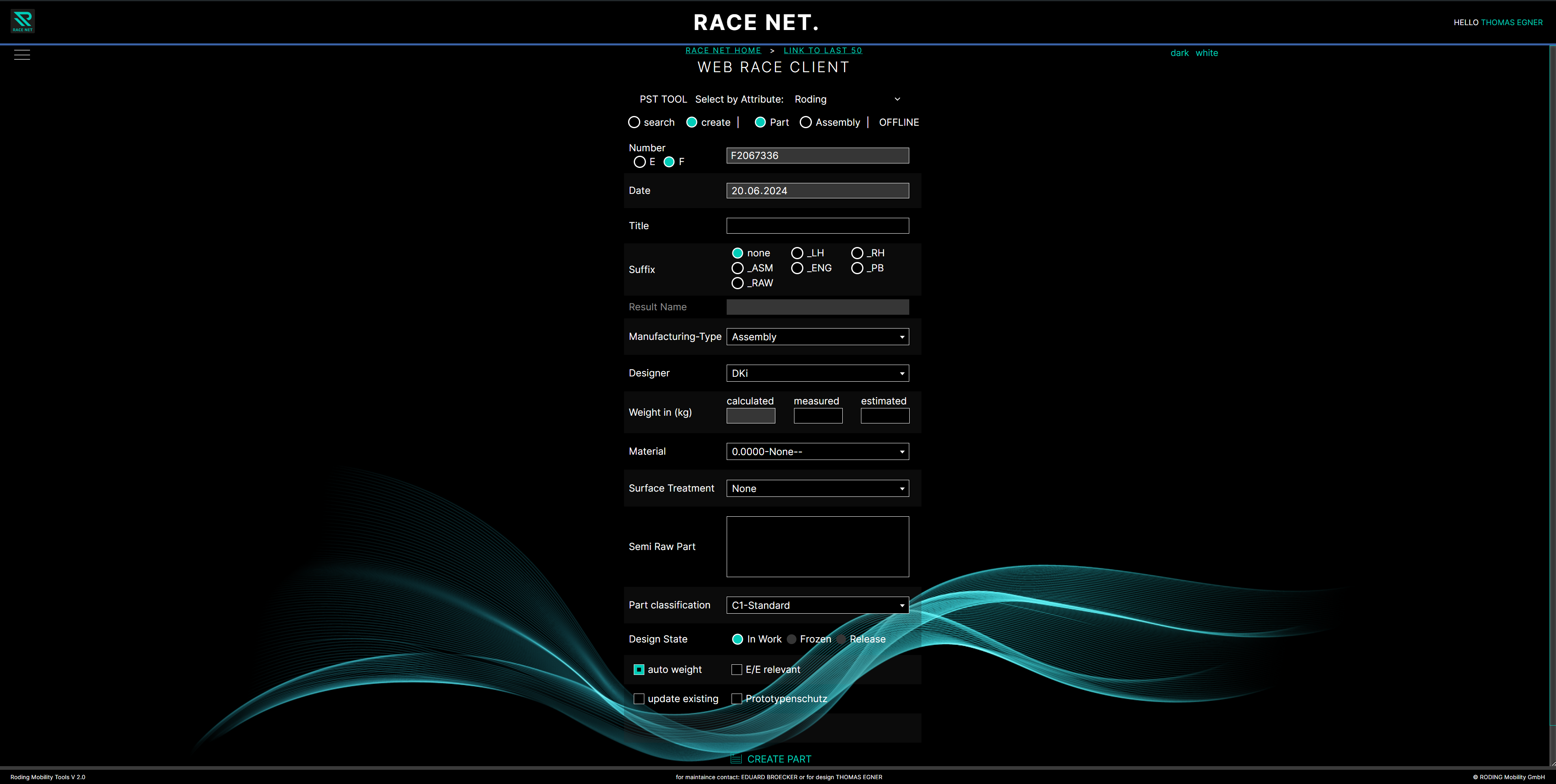Follow the LINK TO LAST 50

point(823,50)
